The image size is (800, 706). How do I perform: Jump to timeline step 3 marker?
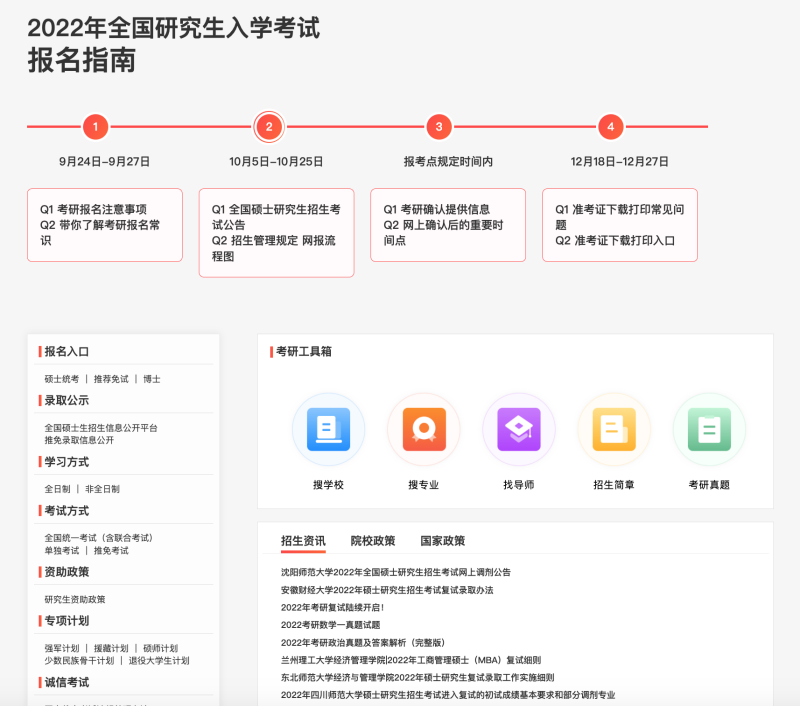point(439,127)
